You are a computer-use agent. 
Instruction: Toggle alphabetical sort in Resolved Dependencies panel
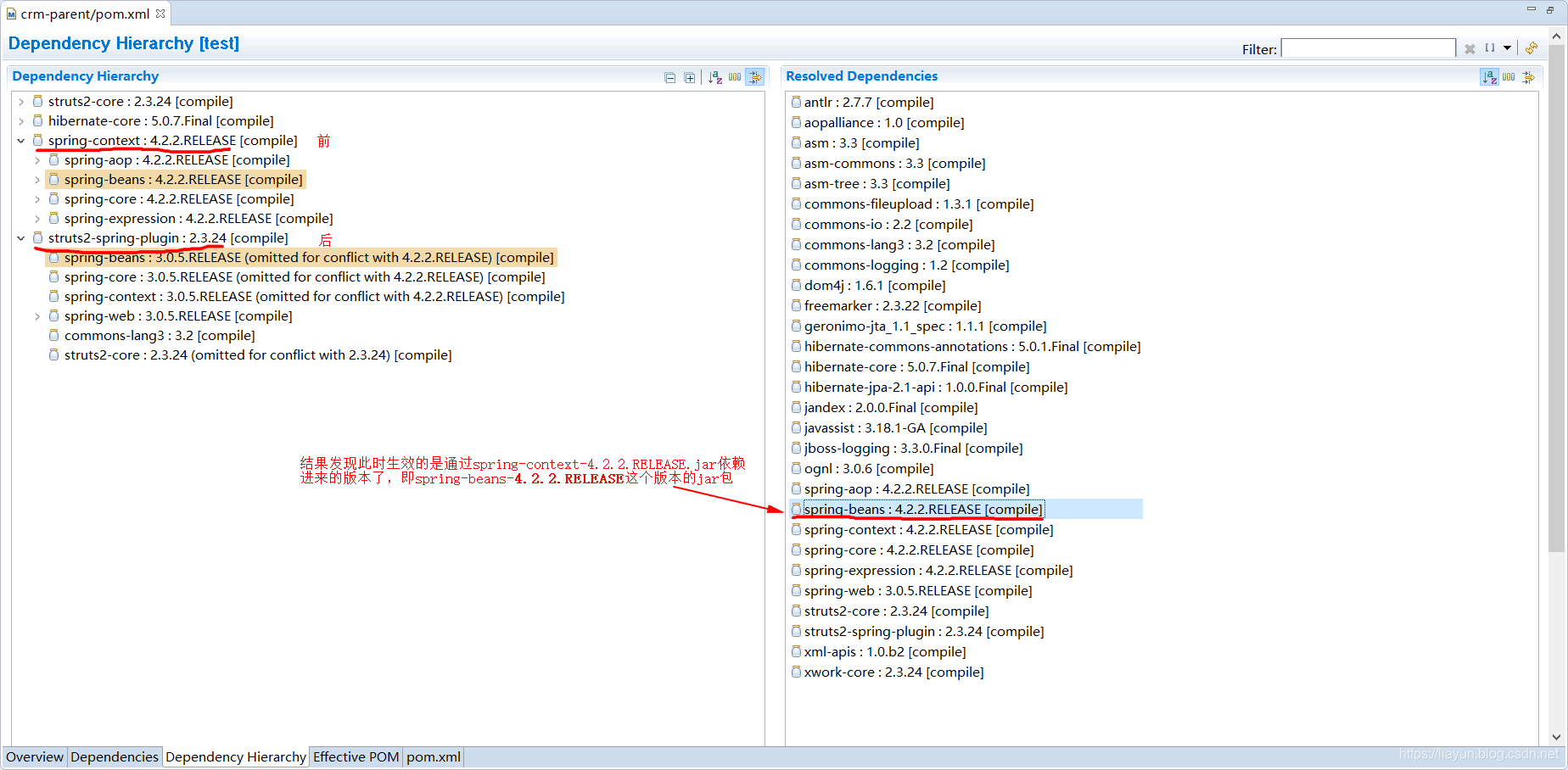pos(1490,77)
